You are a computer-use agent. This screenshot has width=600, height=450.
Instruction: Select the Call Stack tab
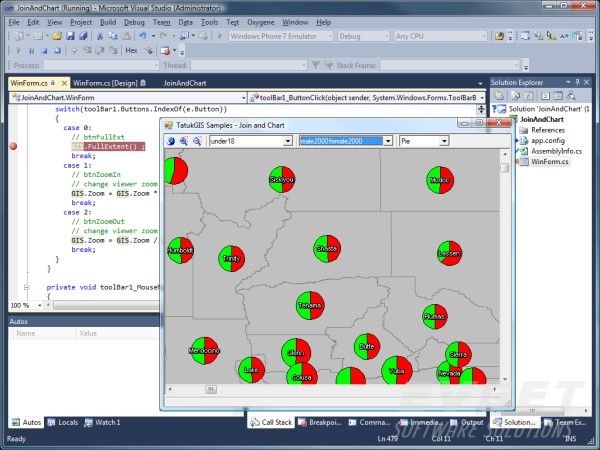coord(271,422)
